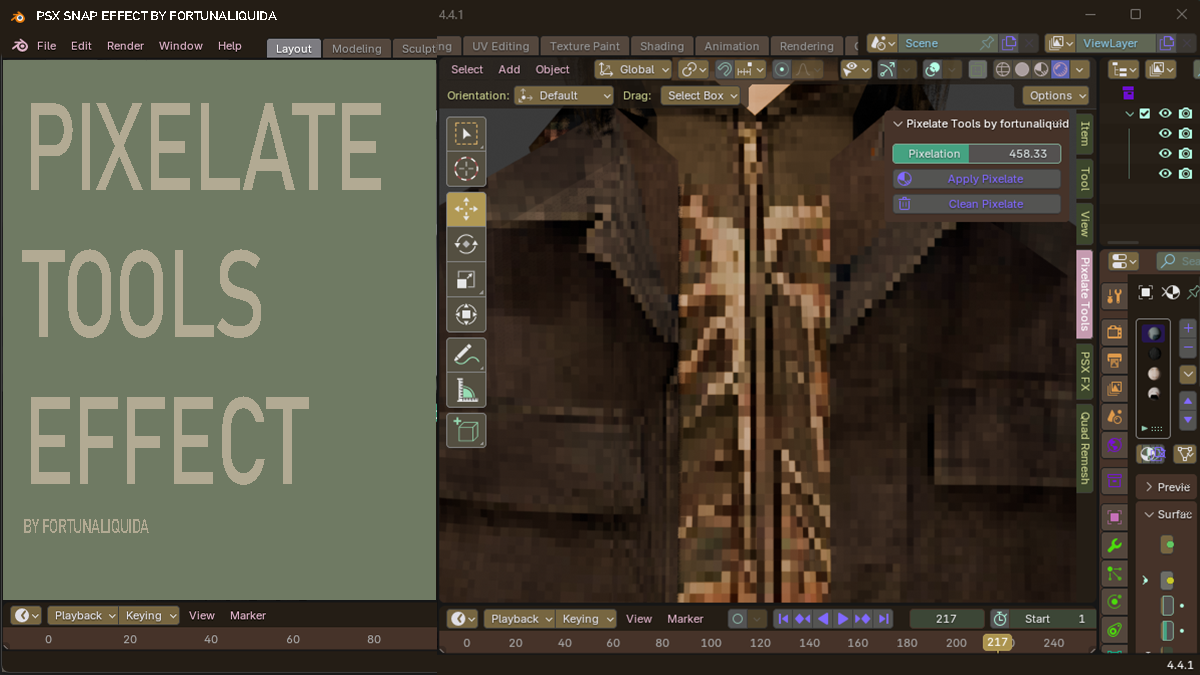
Task: Collapse Pixelate Tools panel header
Action: (x=981, y=124)
